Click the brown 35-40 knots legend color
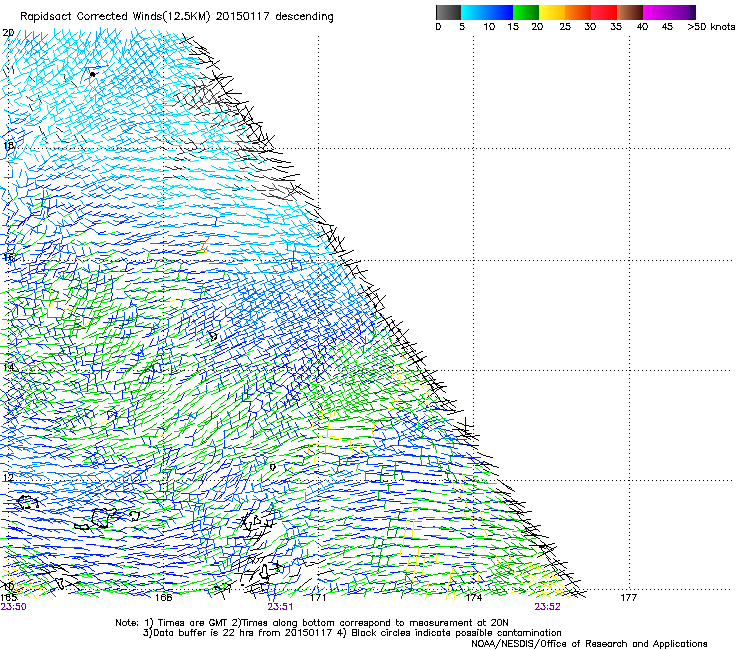 [630, 12]
